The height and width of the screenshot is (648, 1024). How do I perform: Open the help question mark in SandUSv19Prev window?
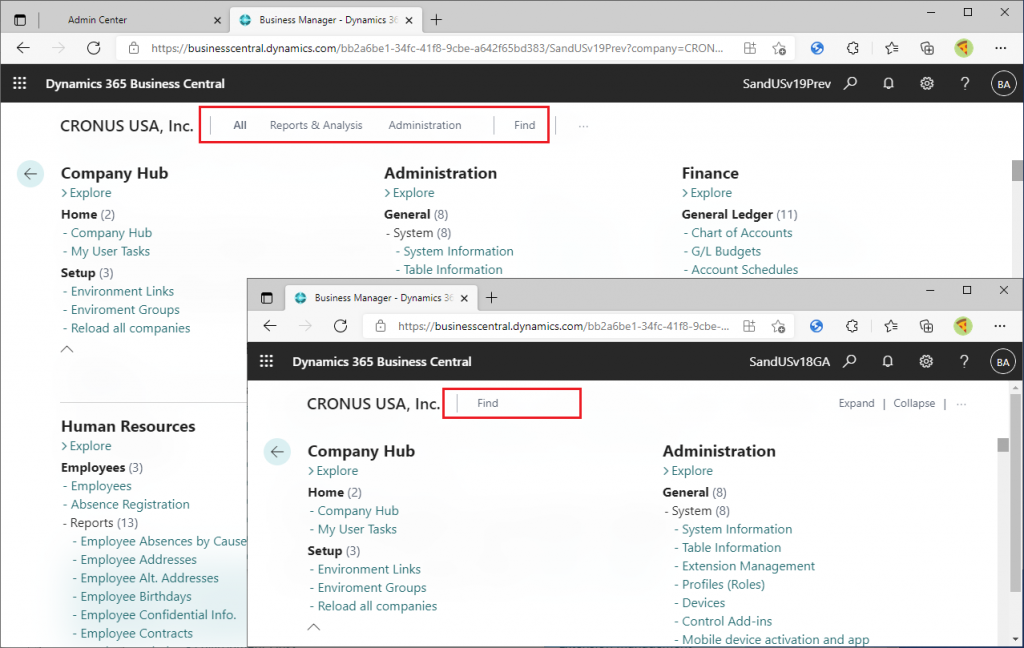[x=965, y=84]
